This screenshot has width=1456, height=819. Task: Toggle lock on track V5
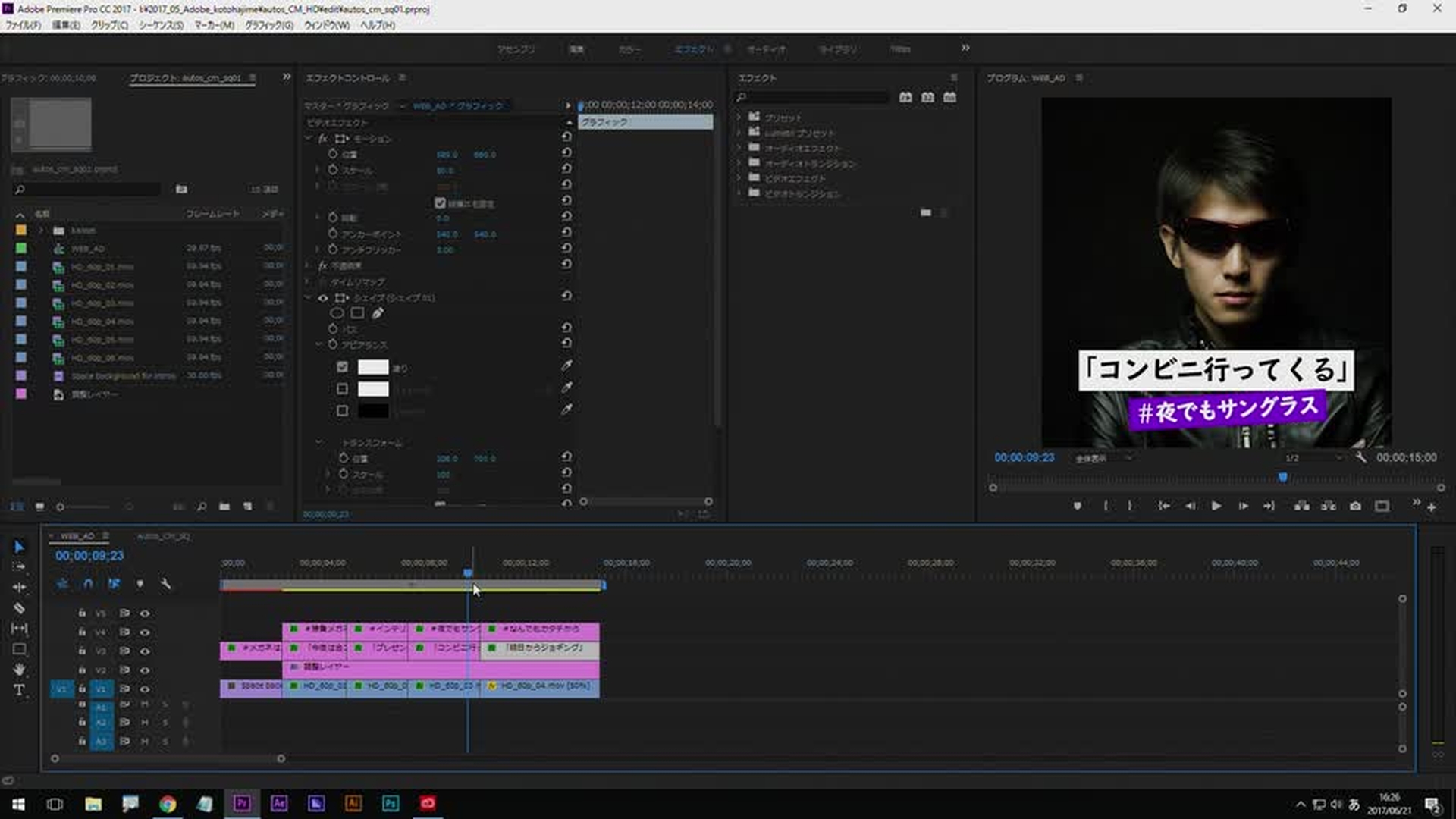82,613
